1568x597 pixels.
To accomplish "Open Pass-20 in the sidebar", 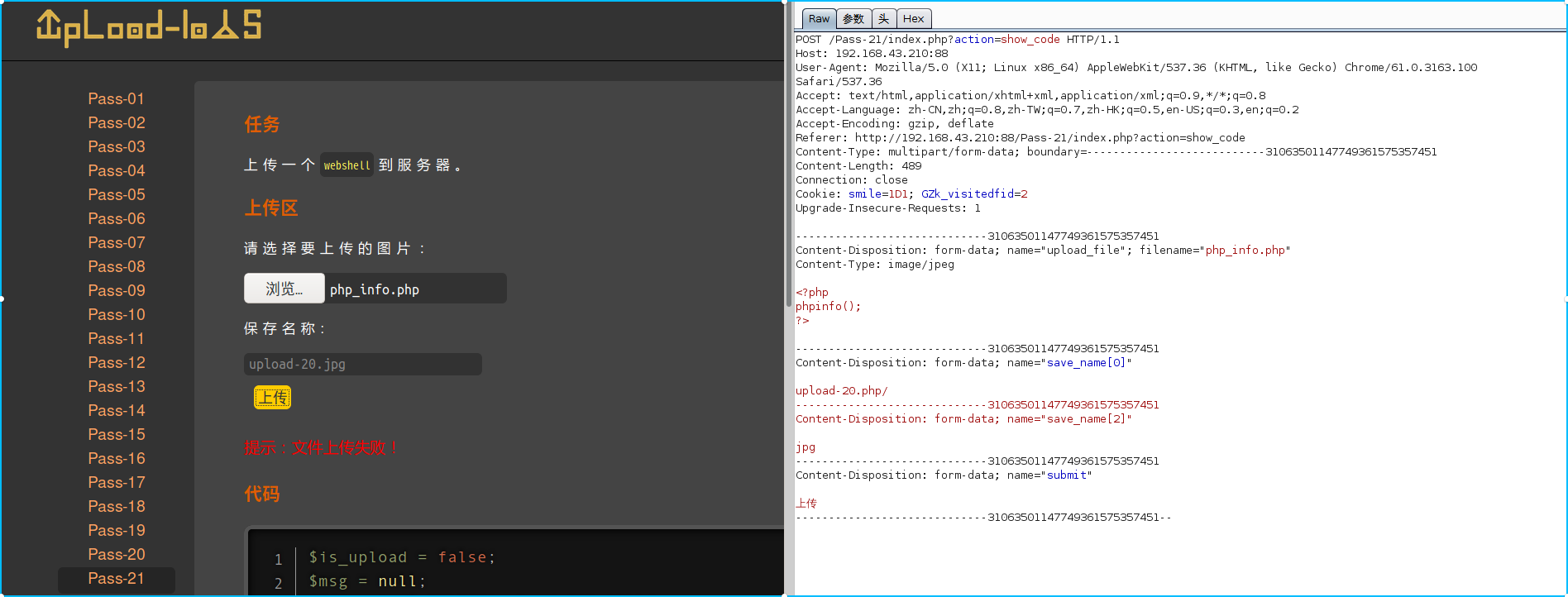I will click(x=117, y=554).
